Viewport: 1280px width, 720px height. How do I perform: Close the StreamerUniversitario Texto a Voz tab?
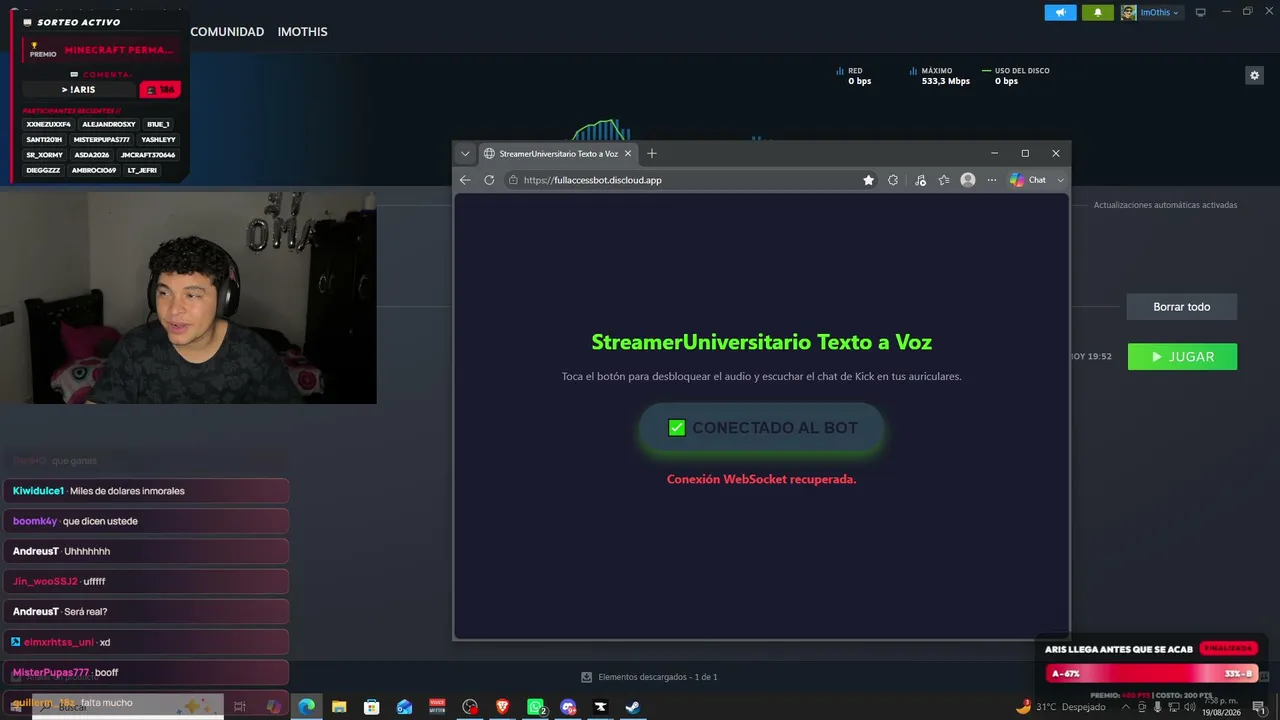(x=628, y=154)
